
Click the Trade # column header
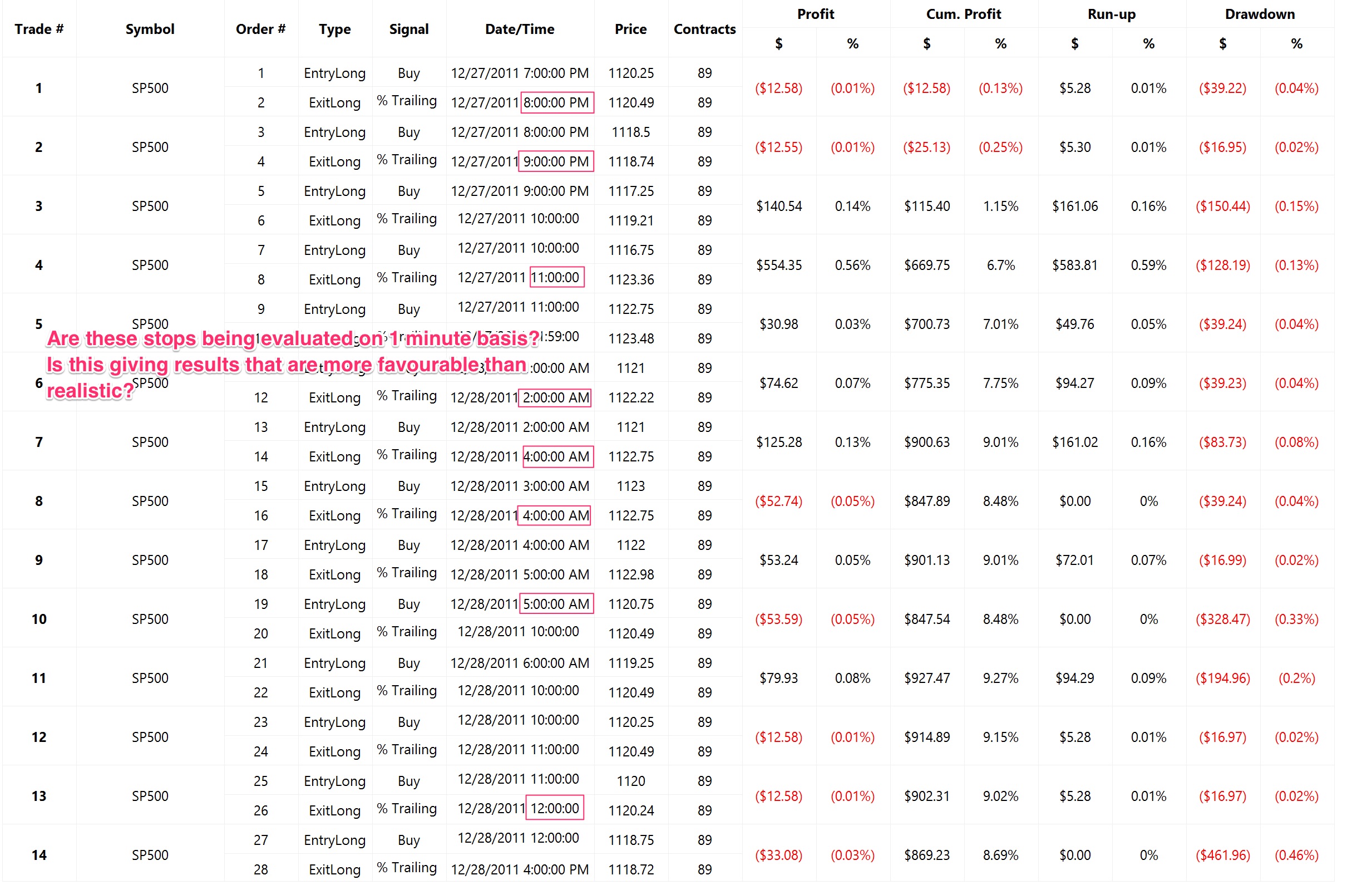click(39, 29)
